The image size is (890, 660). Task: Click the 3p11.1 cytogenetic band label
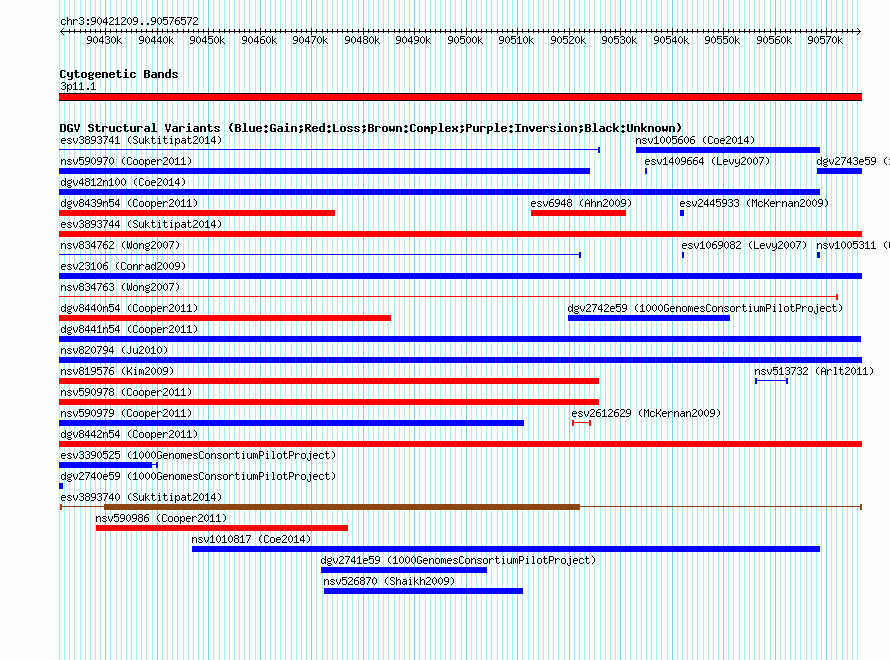[78, 86]
